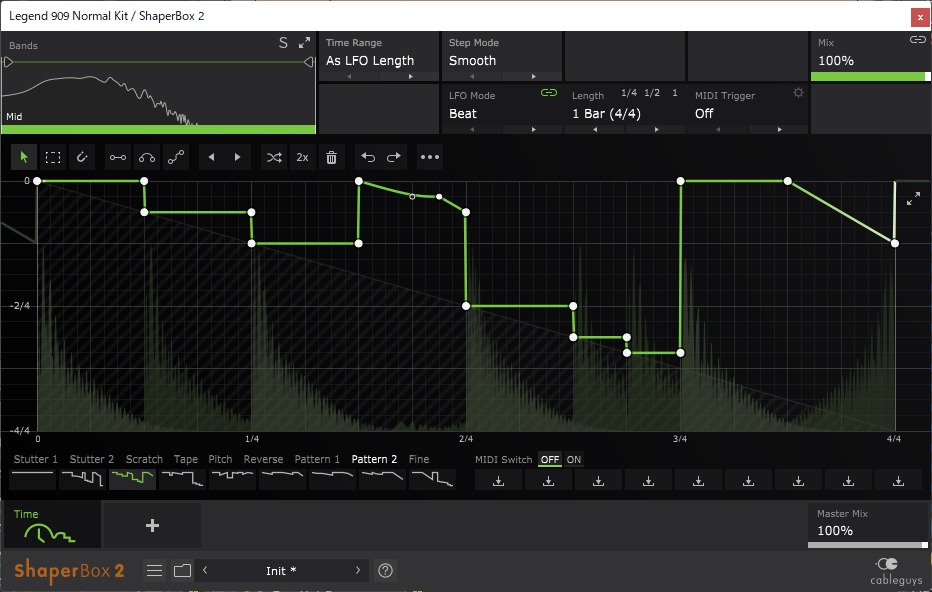Save wave to the last MIDI Switch slot
The height and width of the screenshot is (592, 932).
click(898, 480)
